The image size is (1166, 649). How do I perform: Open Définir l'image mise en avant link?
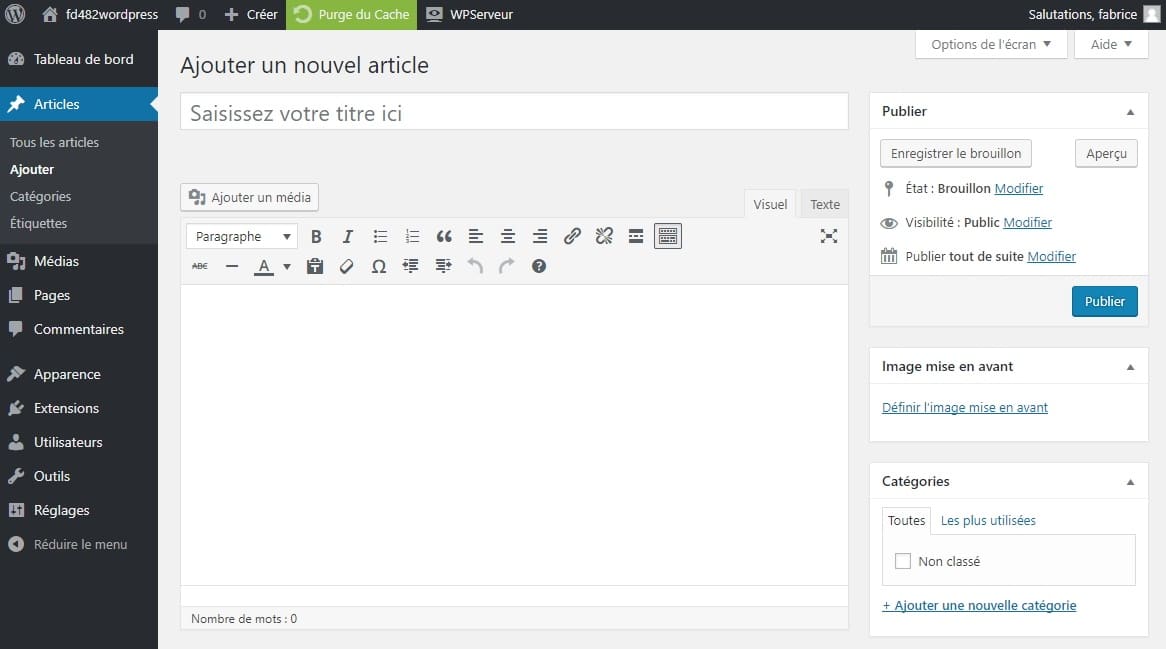coord(964,407)
